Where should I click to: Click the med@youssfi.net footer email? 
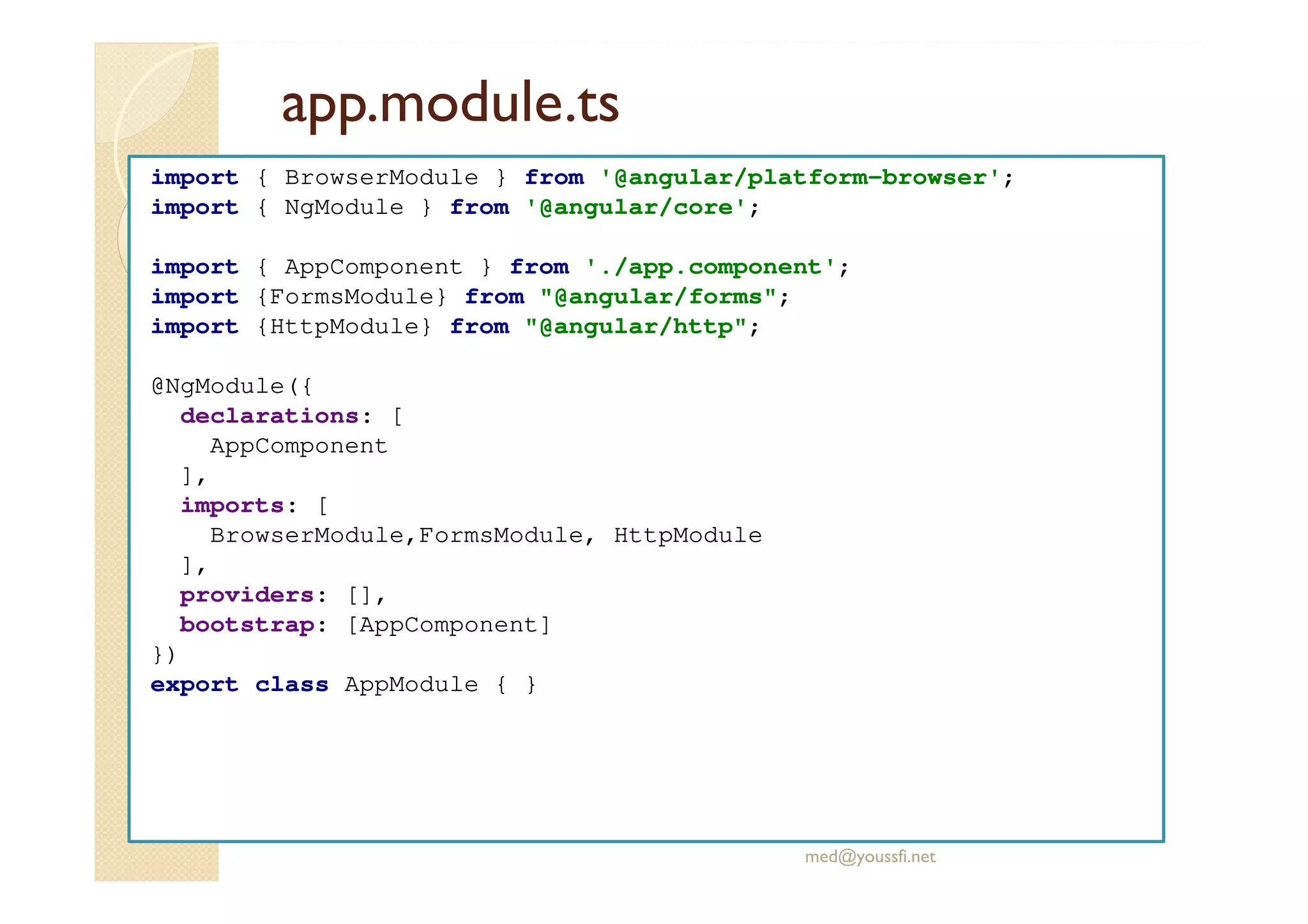870,857
